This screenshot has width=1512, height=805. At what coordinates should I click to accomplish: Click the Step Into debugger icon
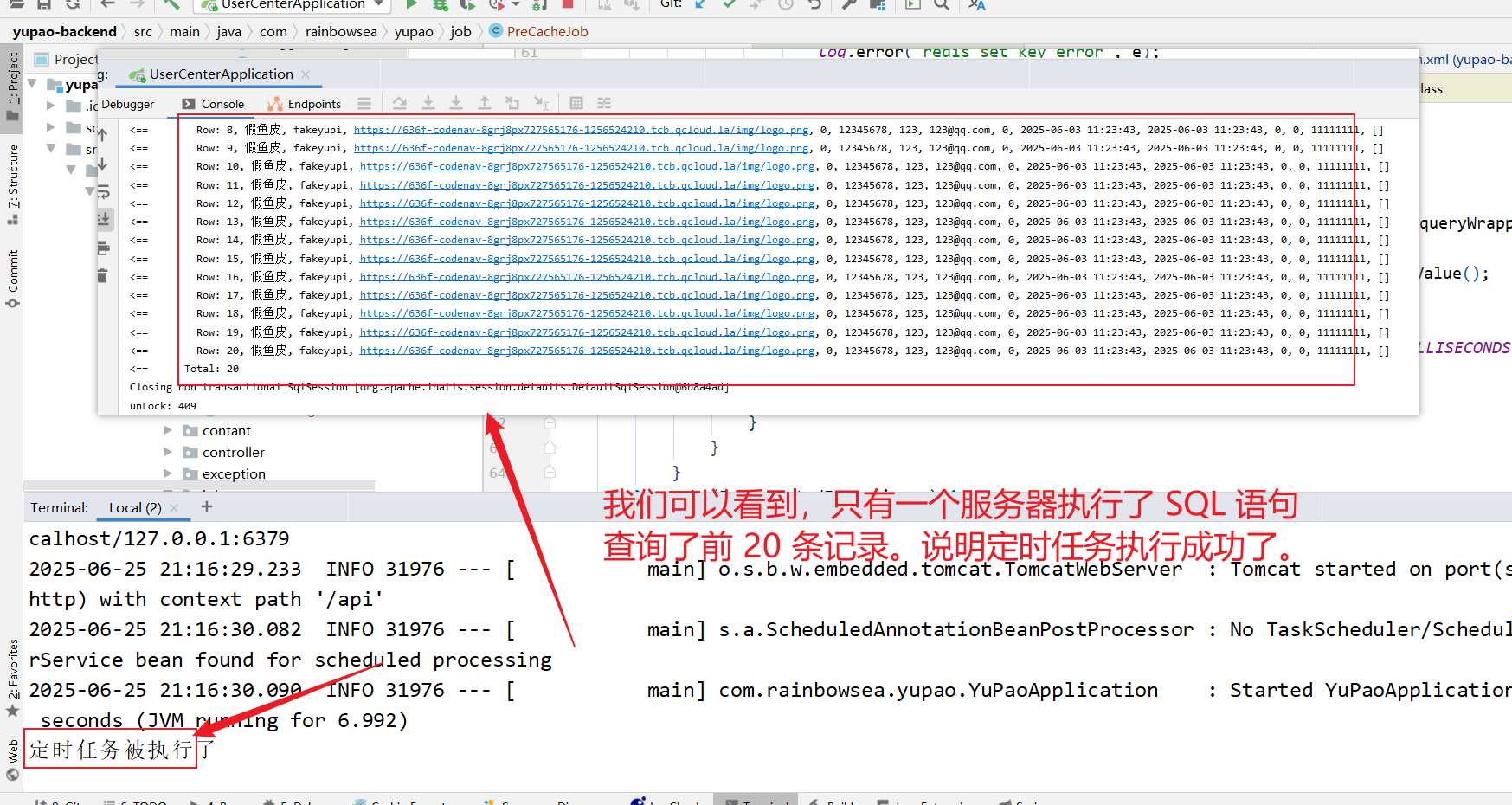tap(428, 104)
